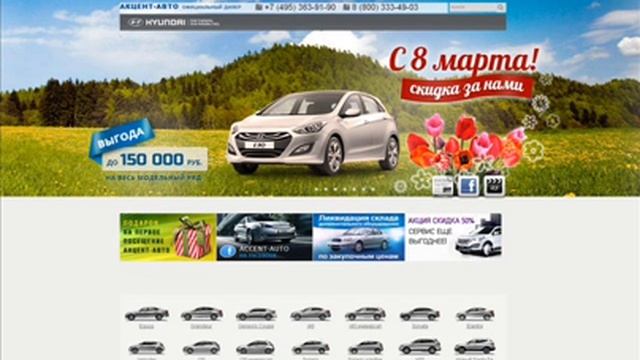Image resolution: width=640 pixels, height=360 pixels.
Task: Select the i40 sedan car model
Action: tap(311, 317)
